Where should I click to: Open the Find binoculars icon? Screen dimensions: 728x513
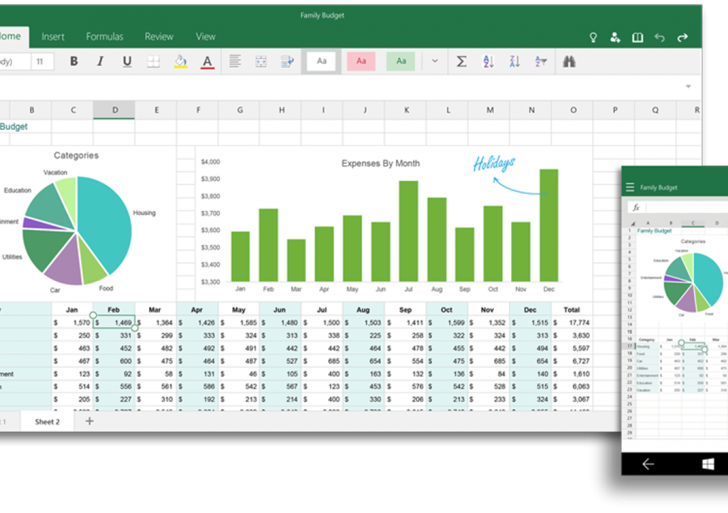point(569,61)
